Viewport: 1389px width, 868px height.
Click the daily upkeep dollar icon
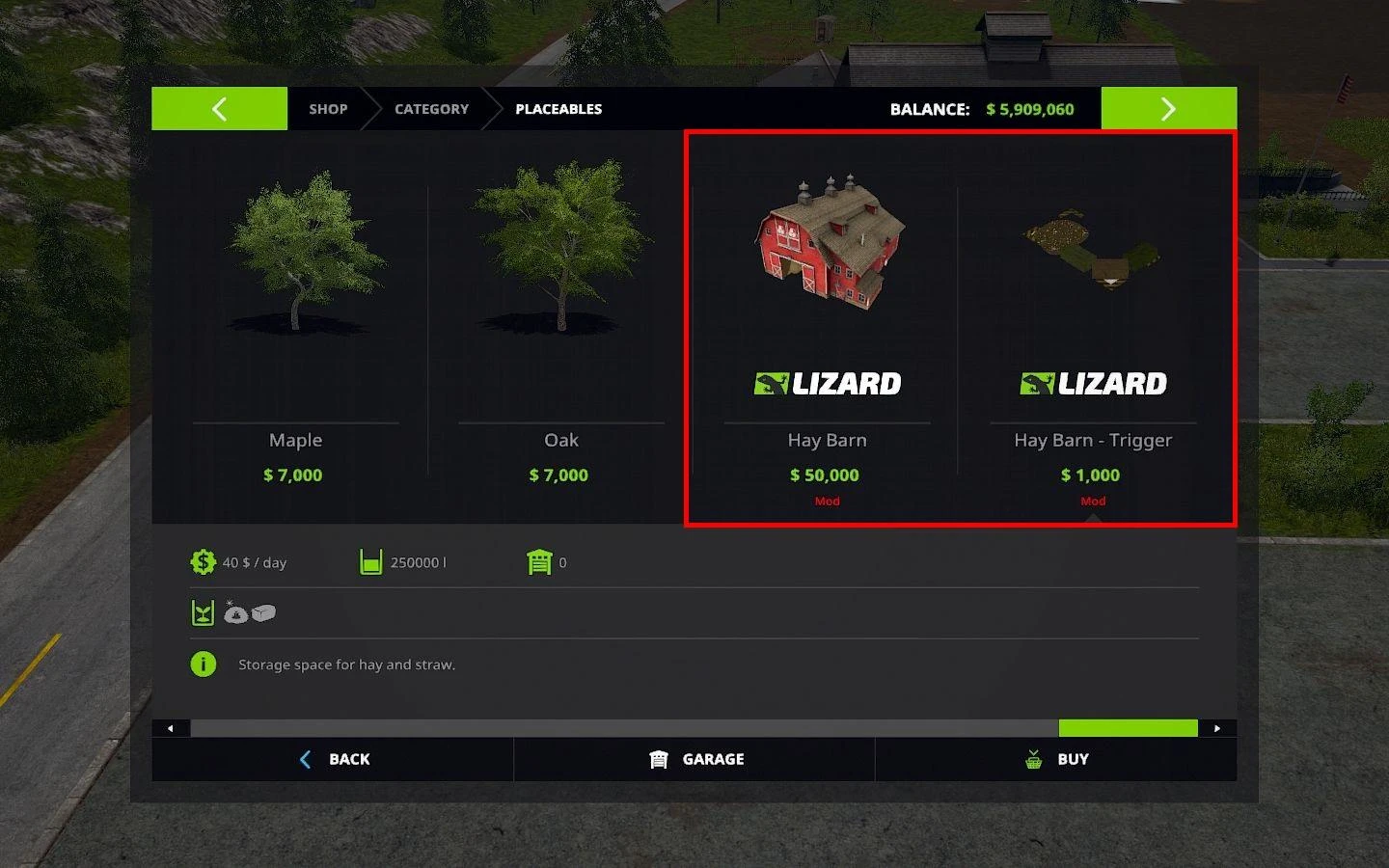[203, 562]
